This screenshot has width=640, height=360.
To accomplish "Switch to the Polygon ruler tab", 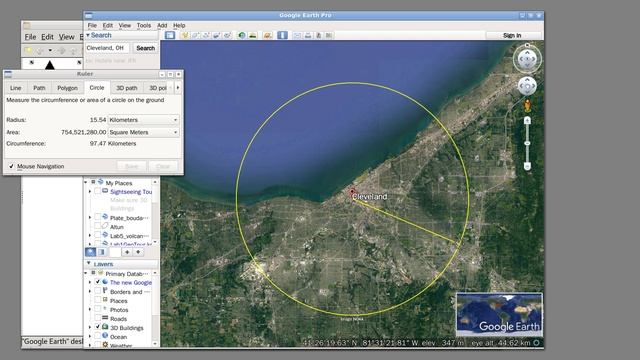I will pos(67,88).
